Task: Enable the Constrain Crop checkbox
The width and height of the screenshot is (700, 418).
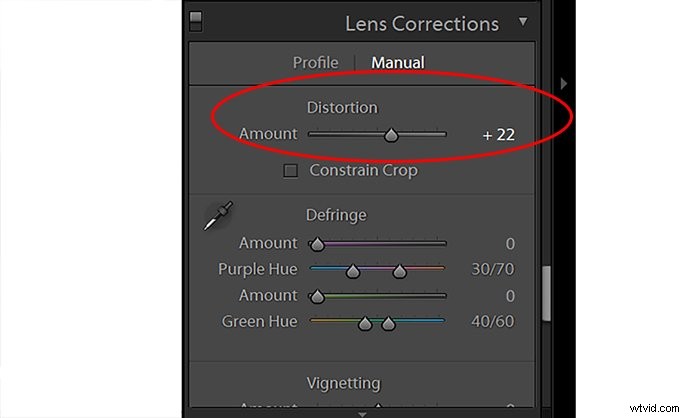Action: tap(291, 171)
